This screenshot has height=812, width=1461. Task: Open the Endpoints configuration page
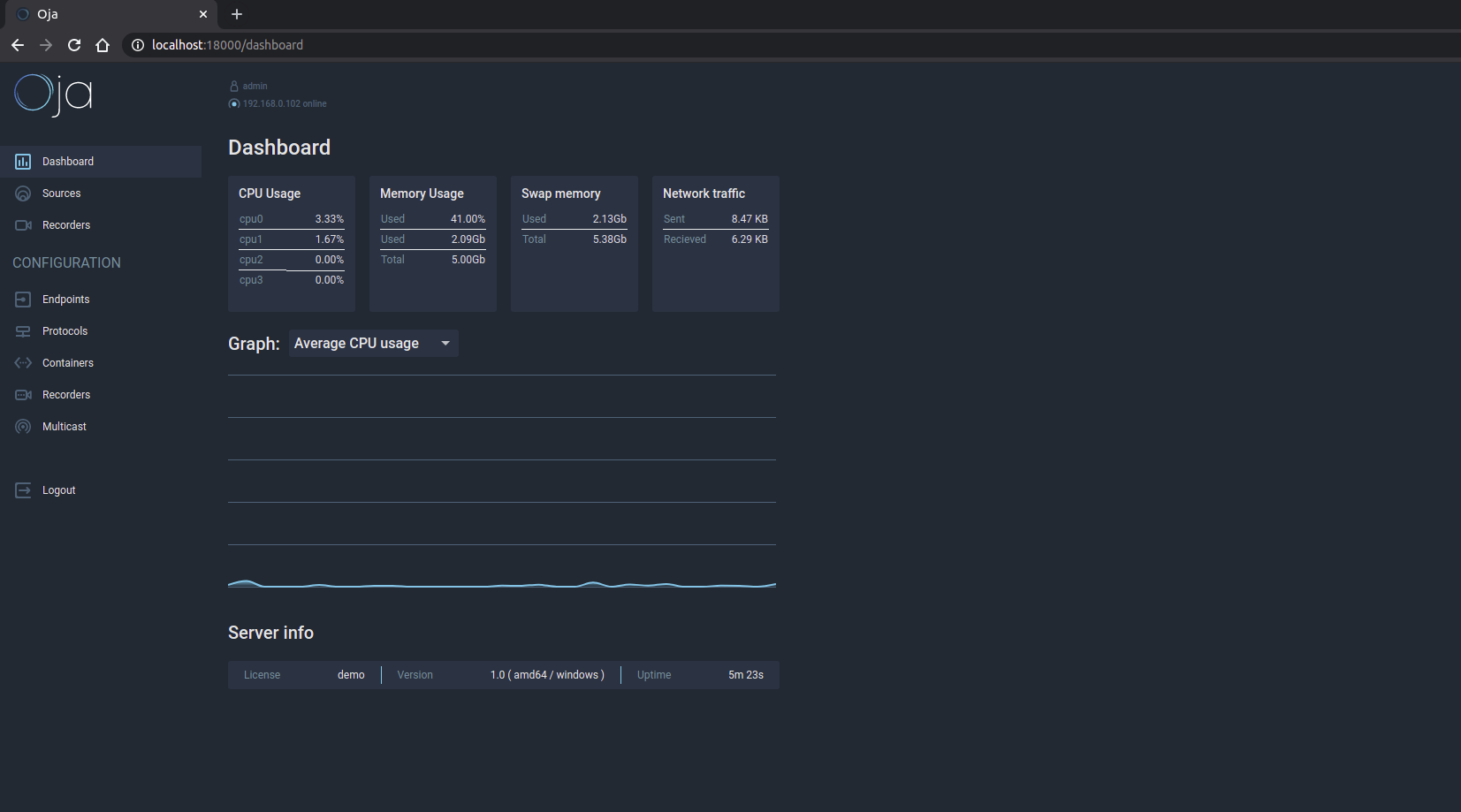coord(101,300)
